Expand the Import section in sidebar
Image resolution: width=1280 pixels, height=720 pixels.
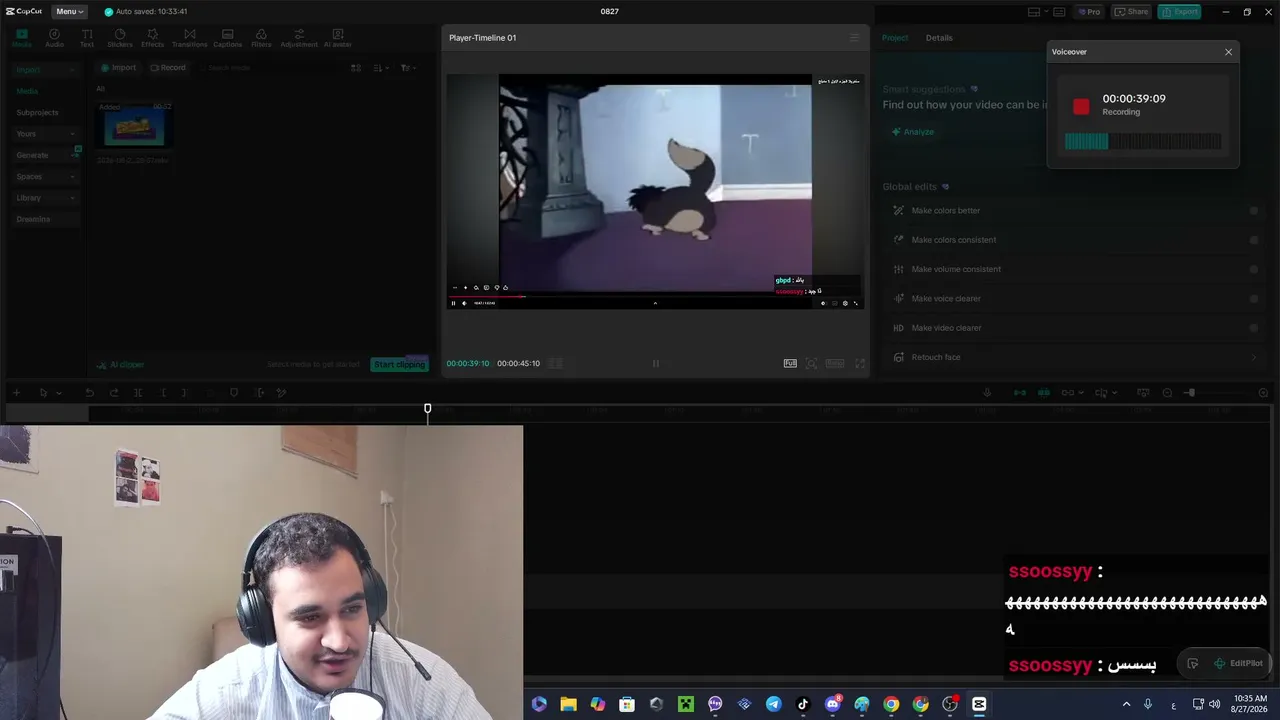[x=45, y=70]
